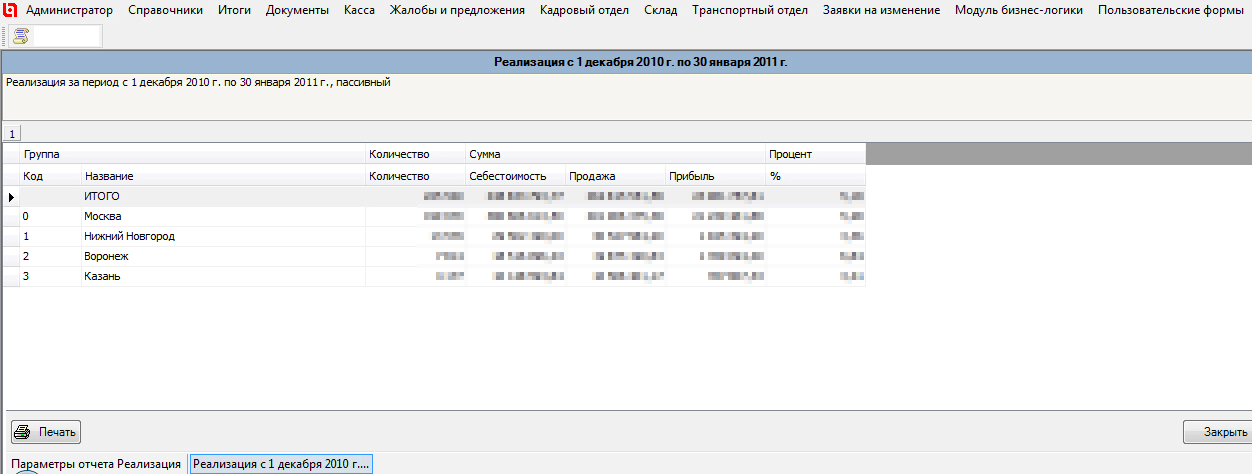Select the Казань row
Image resolution: width=1252 pixels, height=474 pixels.
[435, 276]
